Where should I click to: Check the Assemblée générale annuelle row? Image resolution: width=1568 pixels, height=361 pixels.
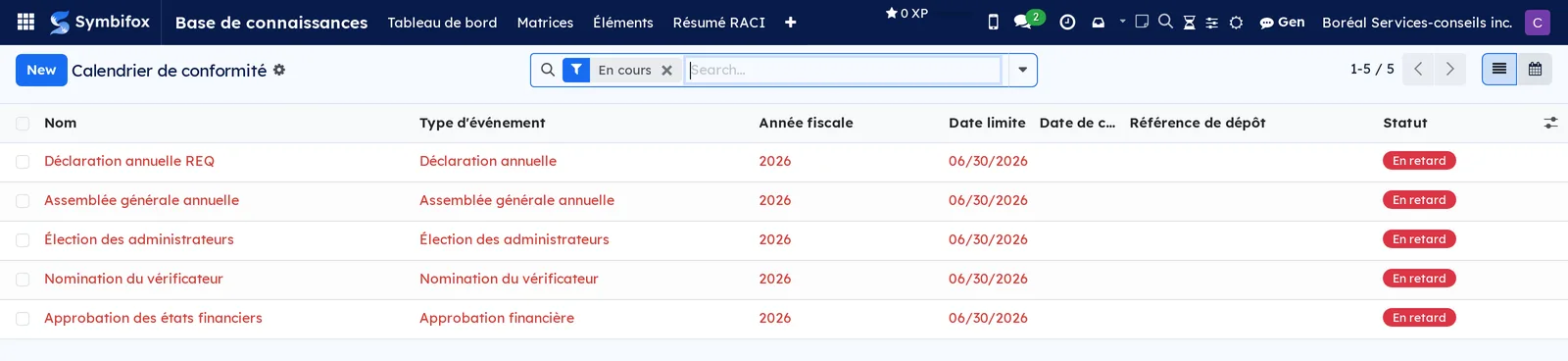[x=23, y=201]
